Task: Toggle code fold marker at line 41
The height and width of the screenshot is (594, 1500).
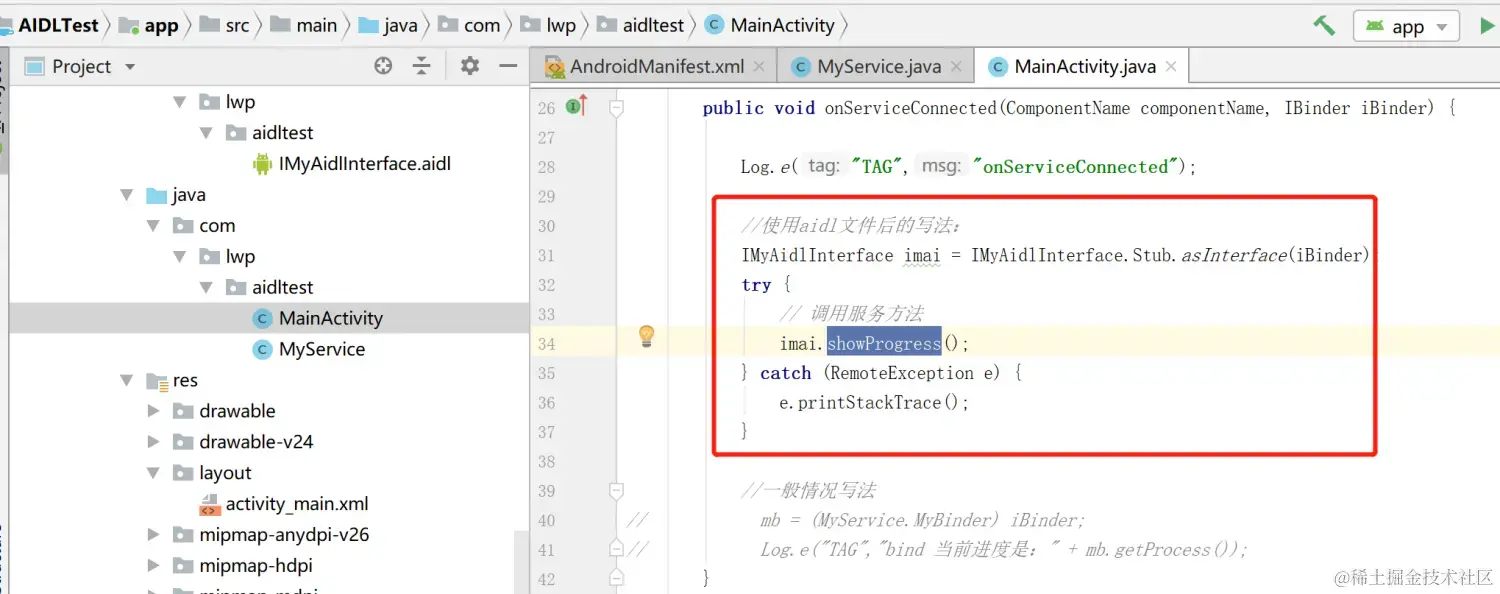Action: (617, 549)
